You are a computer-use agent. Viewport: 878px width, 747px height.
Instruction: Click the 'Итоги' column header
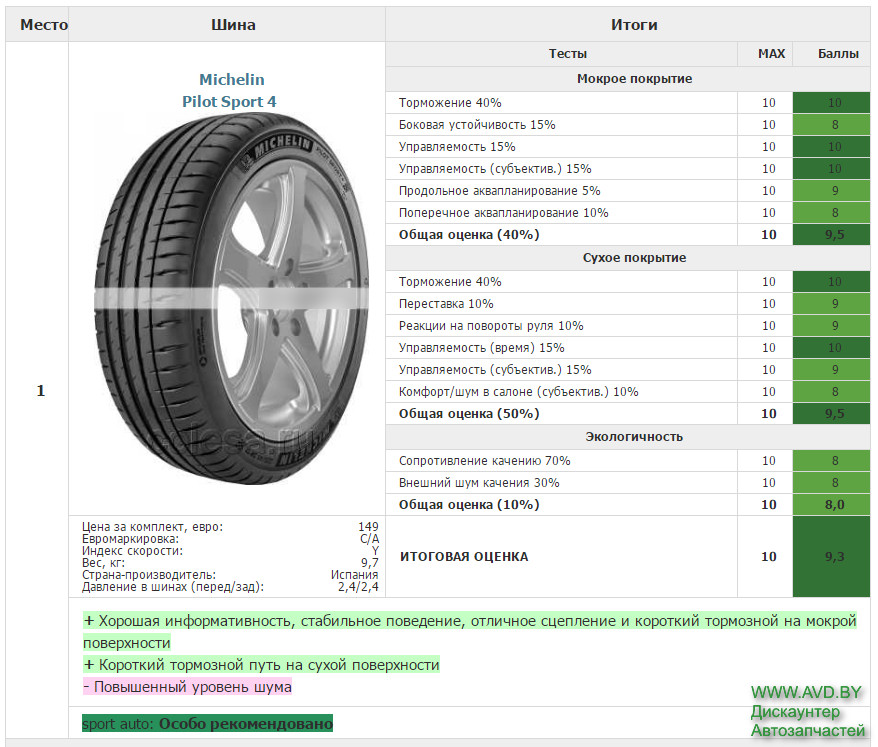pos(634,25)
